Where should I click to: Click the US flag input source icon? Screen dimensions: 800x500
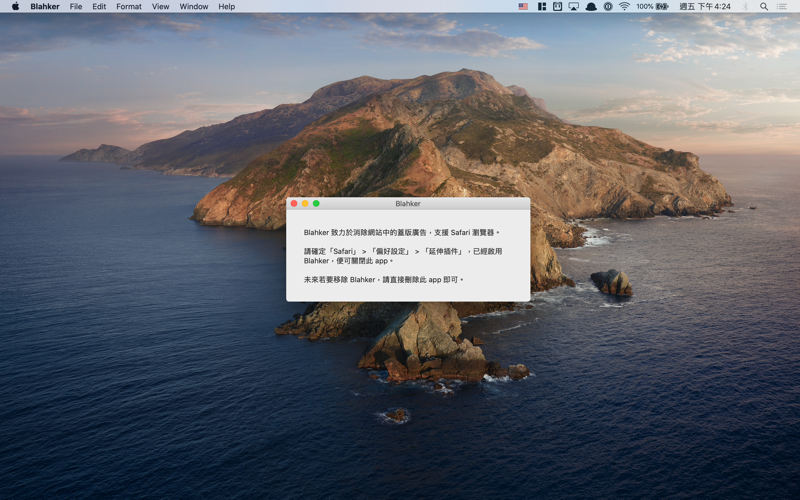point(523,6)
